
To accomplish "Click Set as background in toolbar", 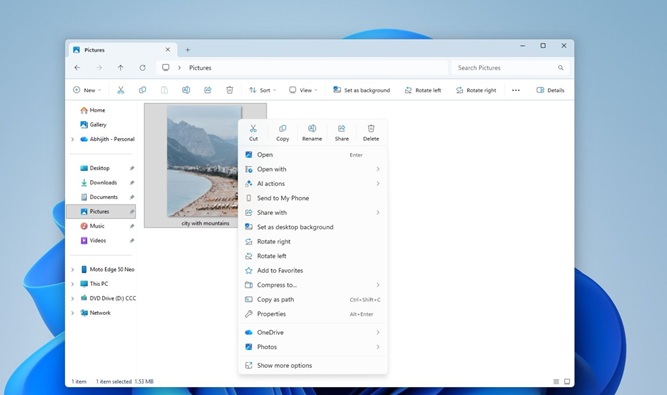I will point(362,90).
